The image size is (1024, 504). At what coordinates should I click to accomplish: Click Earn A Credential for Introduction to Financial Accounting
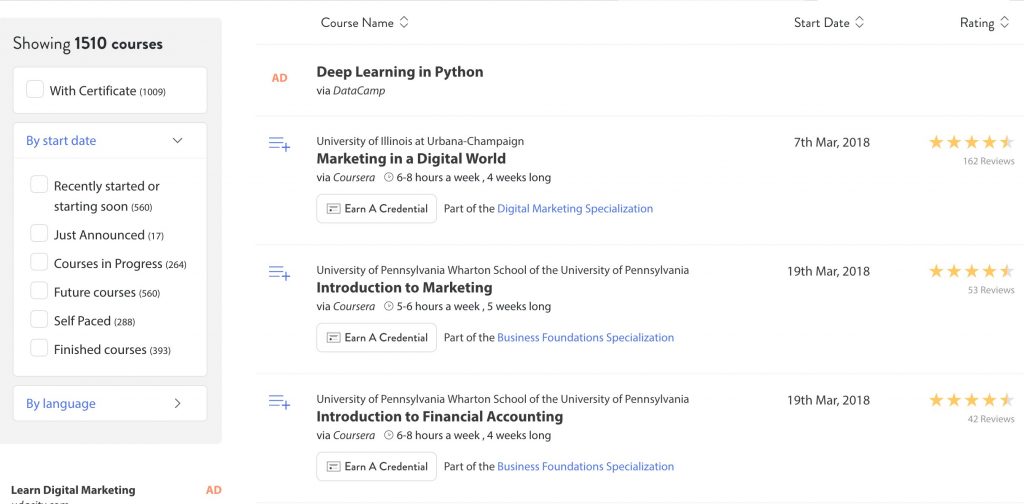tap(377, 467)
